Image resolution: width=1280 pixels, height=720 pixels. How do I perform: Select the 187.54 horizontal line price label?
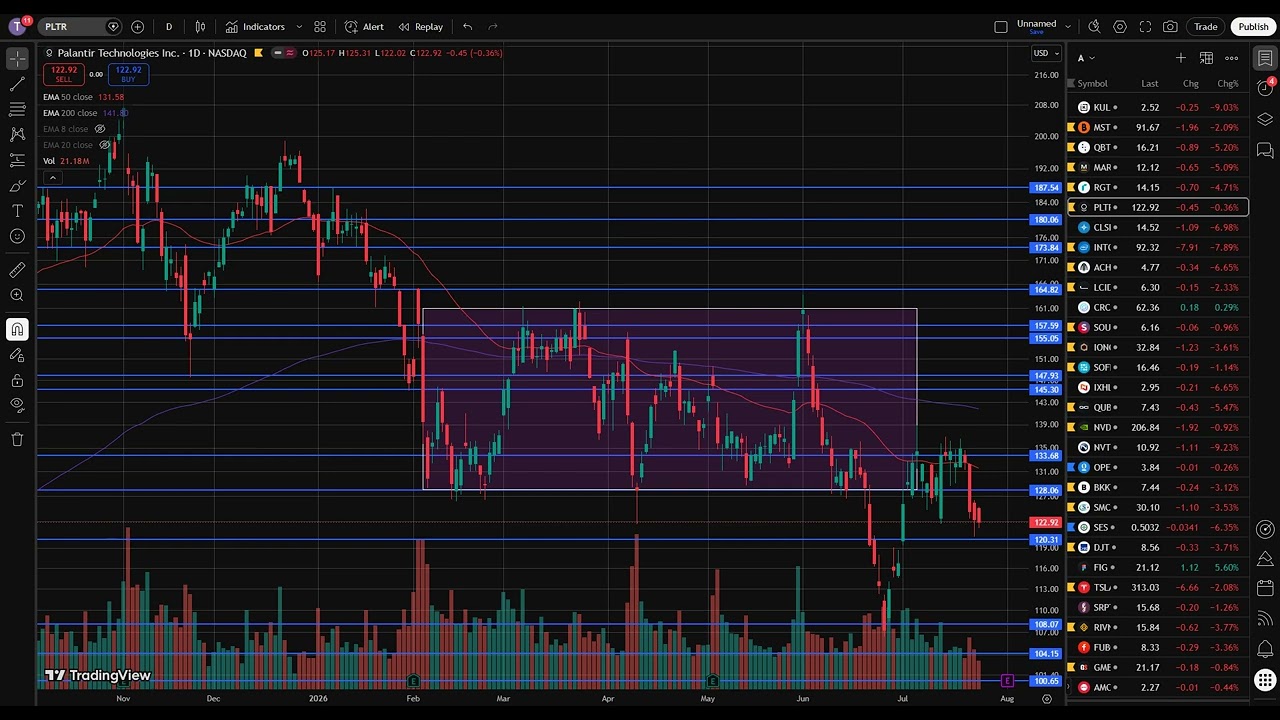coord(1046,187)
